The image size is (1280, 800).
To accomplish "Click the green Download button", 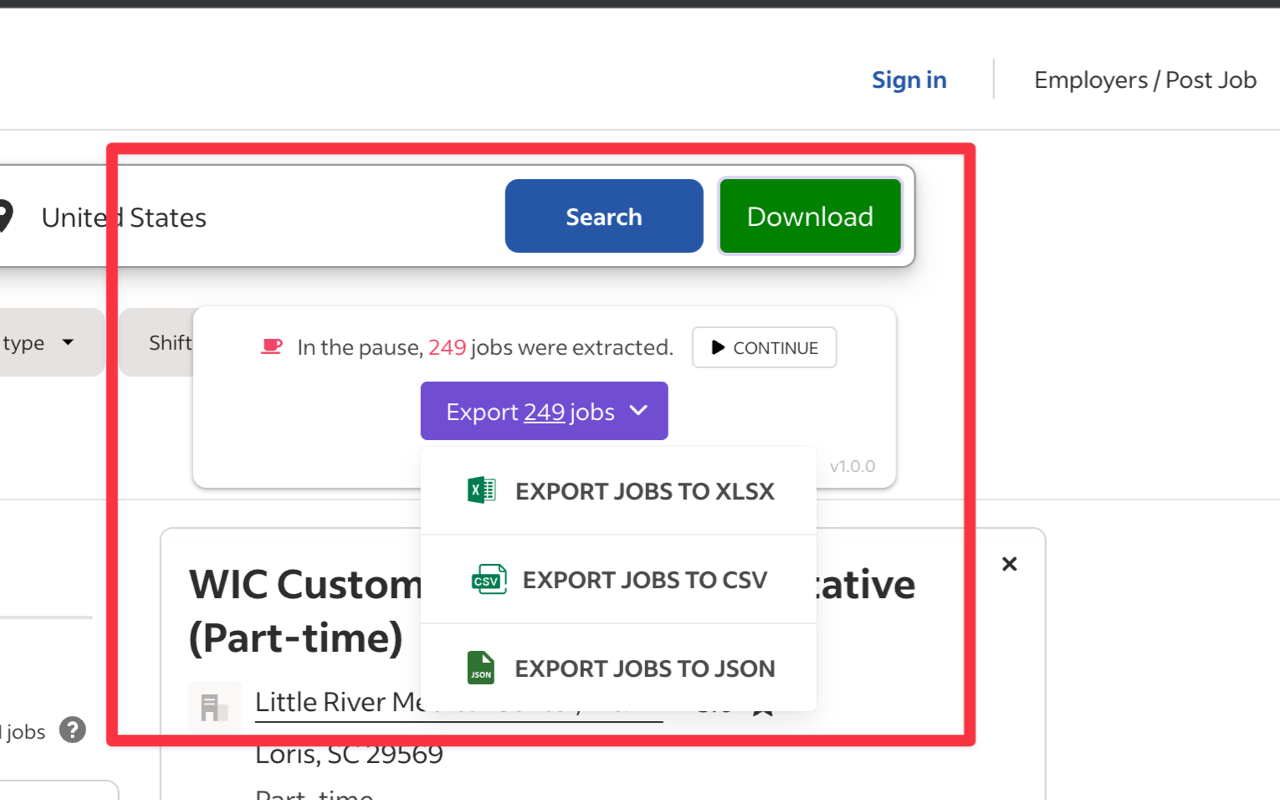I will coord(810,216).
